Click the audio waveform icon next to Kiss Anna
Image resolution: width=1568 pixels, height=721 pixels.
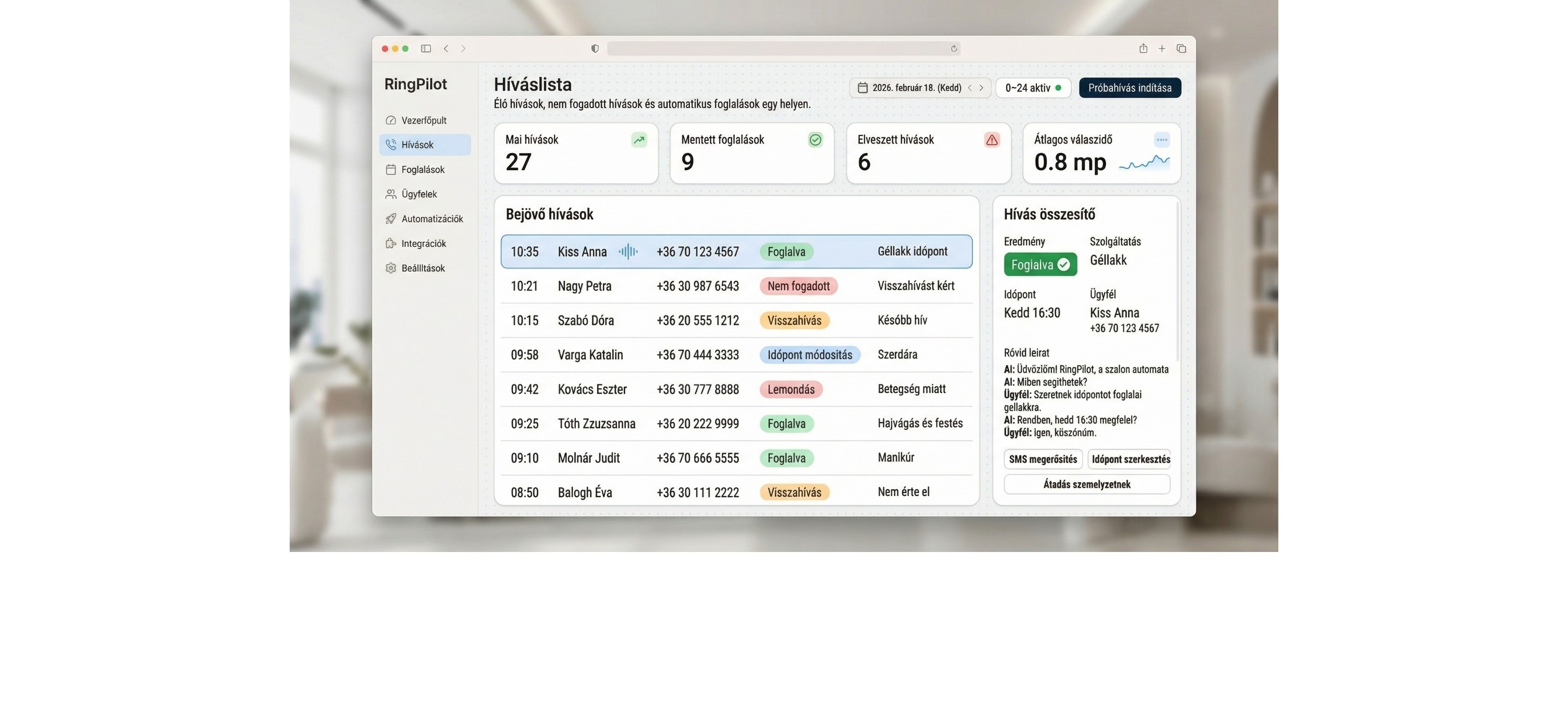point(628,252)
